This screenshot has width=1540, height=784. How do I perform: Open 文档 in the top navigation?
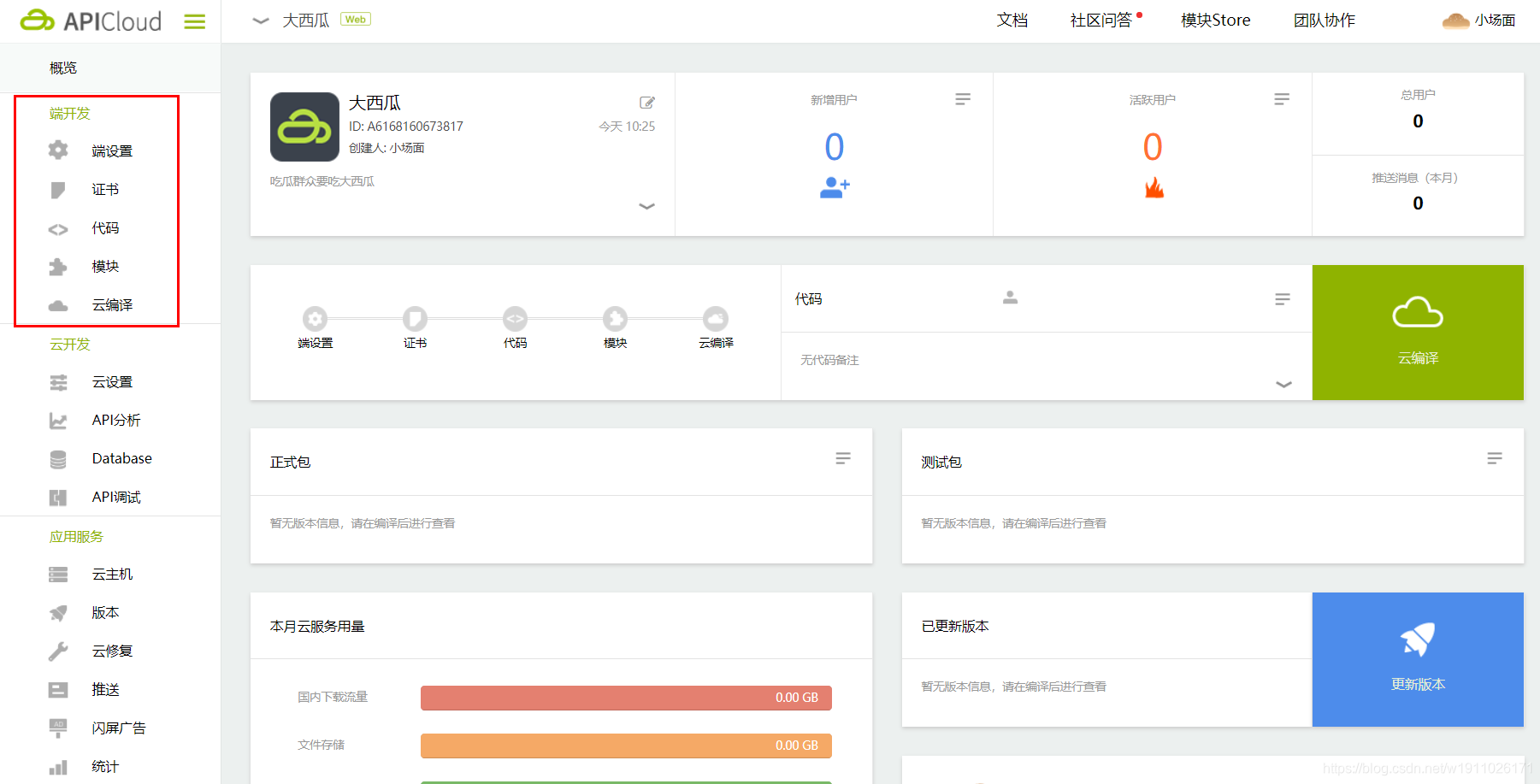coord(1012,21)
